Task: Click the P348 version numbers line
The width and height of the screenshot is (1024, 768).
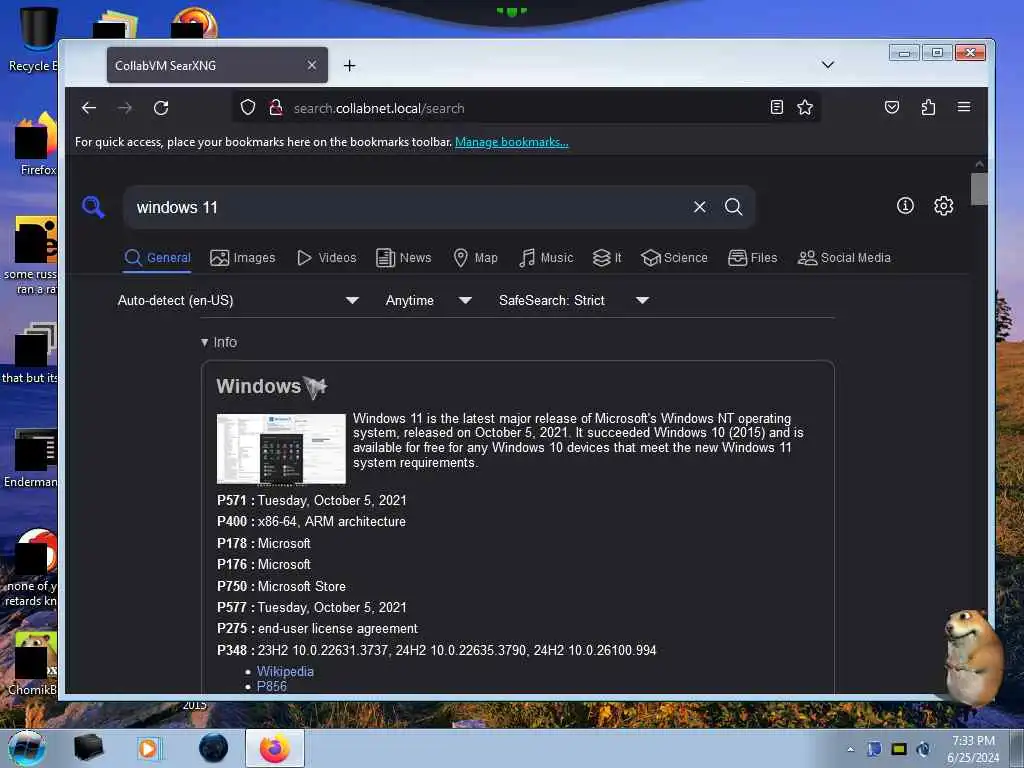Action: pos(436,650)
